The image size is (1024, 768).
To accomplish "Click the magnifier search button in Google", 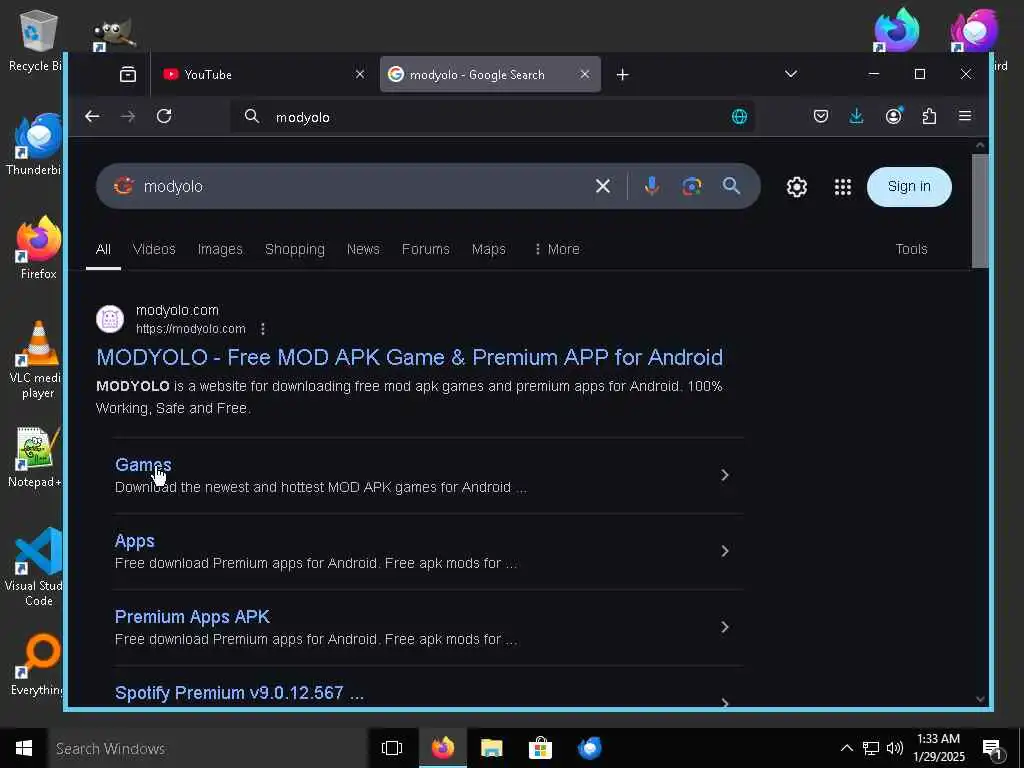I will 731,186.
